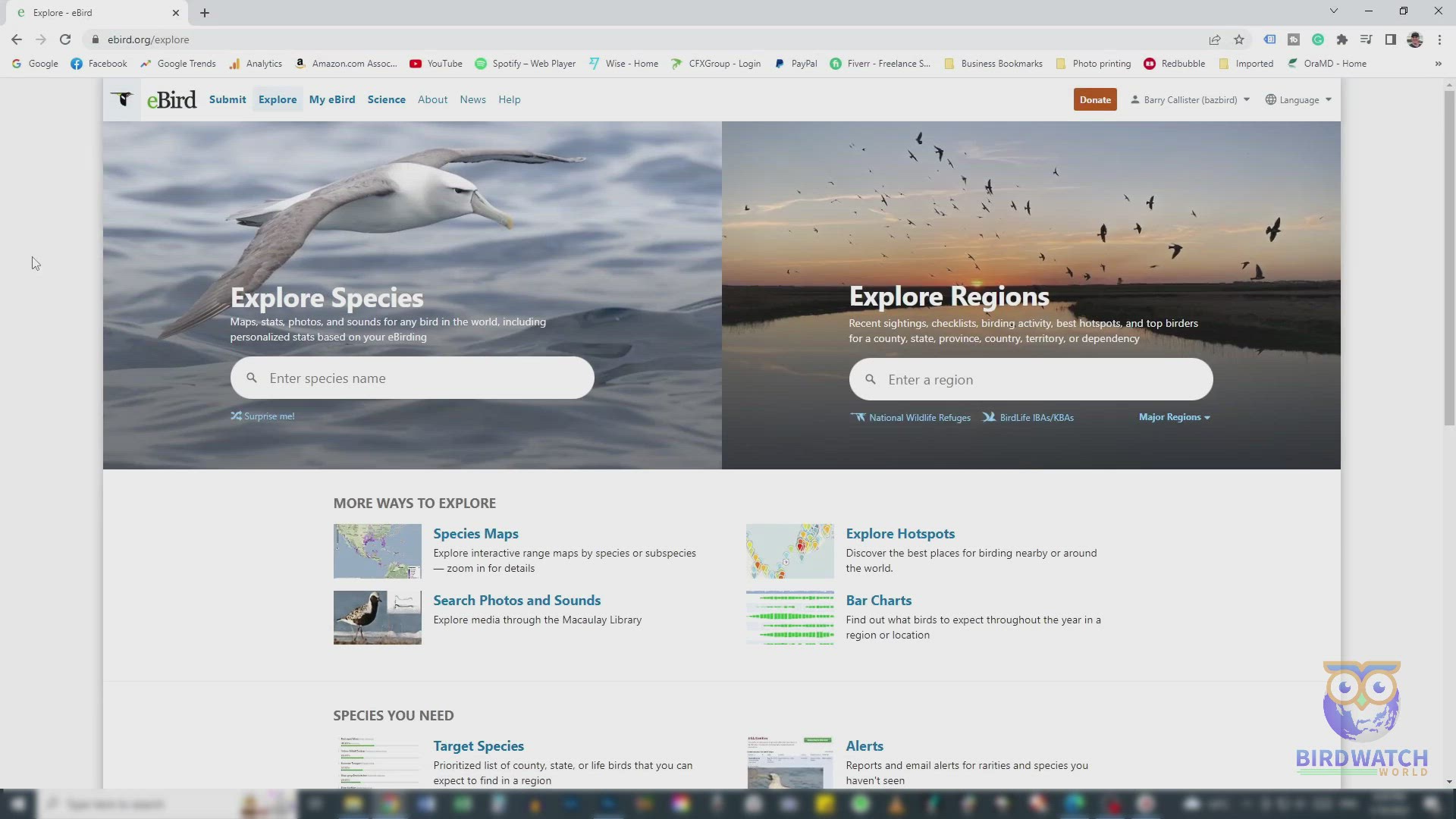1456x819 pixels.
Task: Click the eBird logo bird icon
Action: (121, 99)
